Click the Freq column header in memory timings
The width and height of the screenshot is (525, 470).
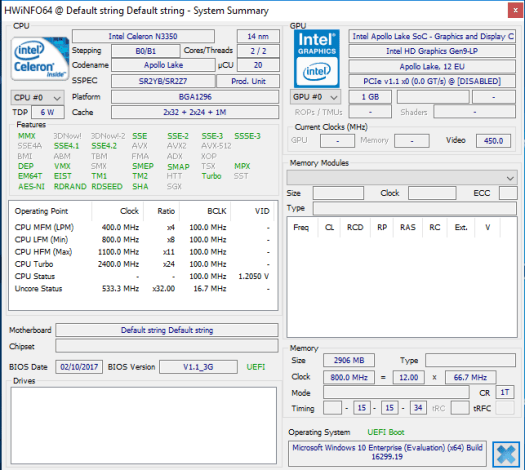click(301, 227)
